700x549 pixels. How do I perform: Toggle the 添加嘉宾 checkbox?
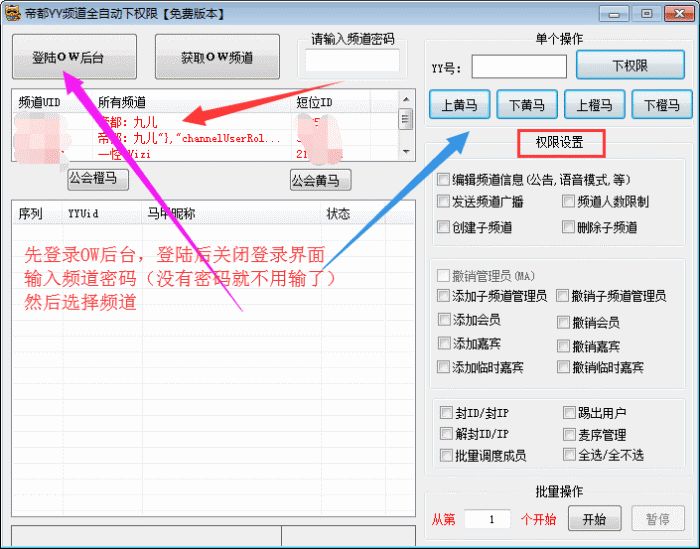click(x=444, y=343)
